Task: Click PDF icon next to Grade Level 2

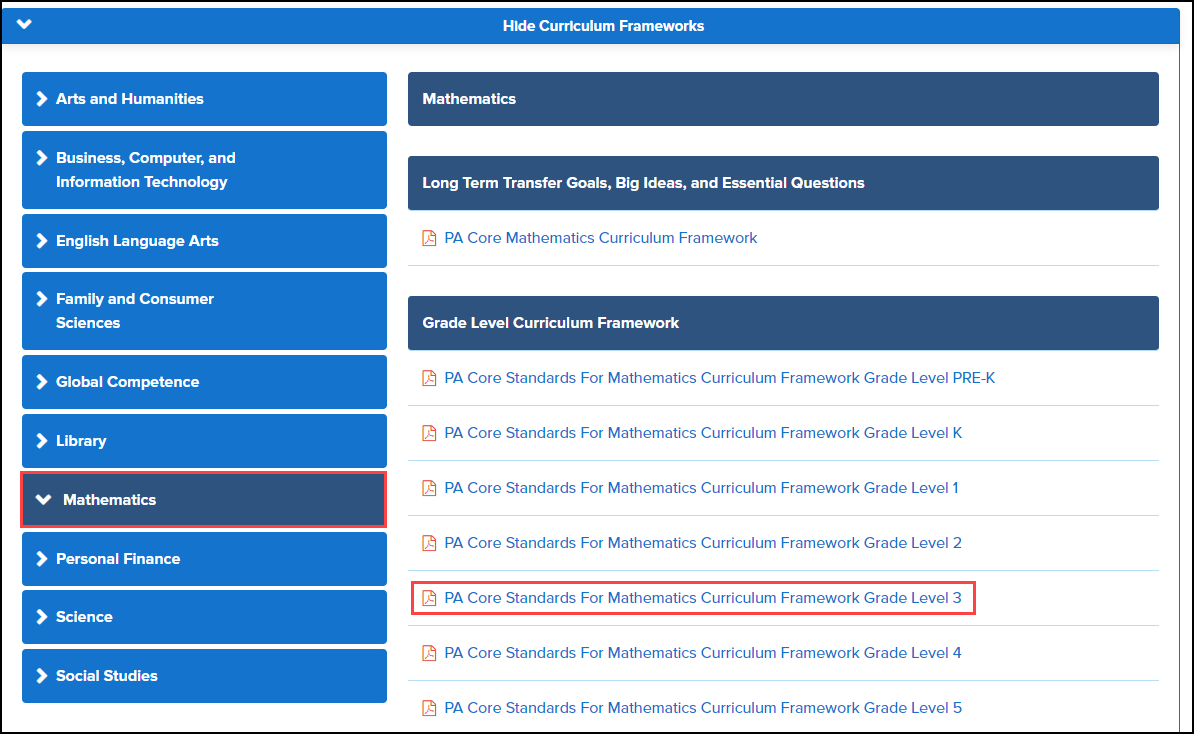Action: (429, 543)
